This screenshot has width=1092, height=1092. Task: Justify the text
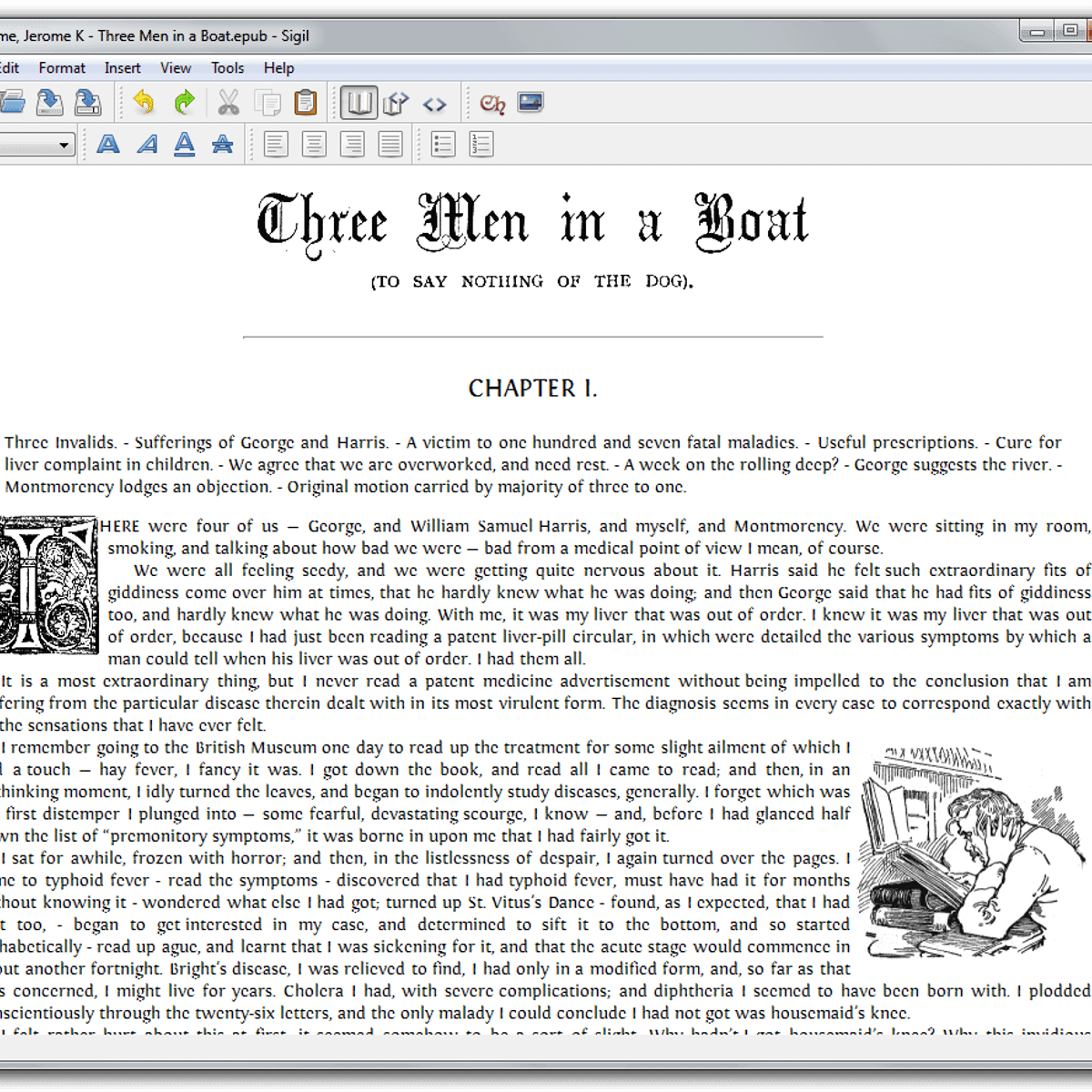click(390, 144)
